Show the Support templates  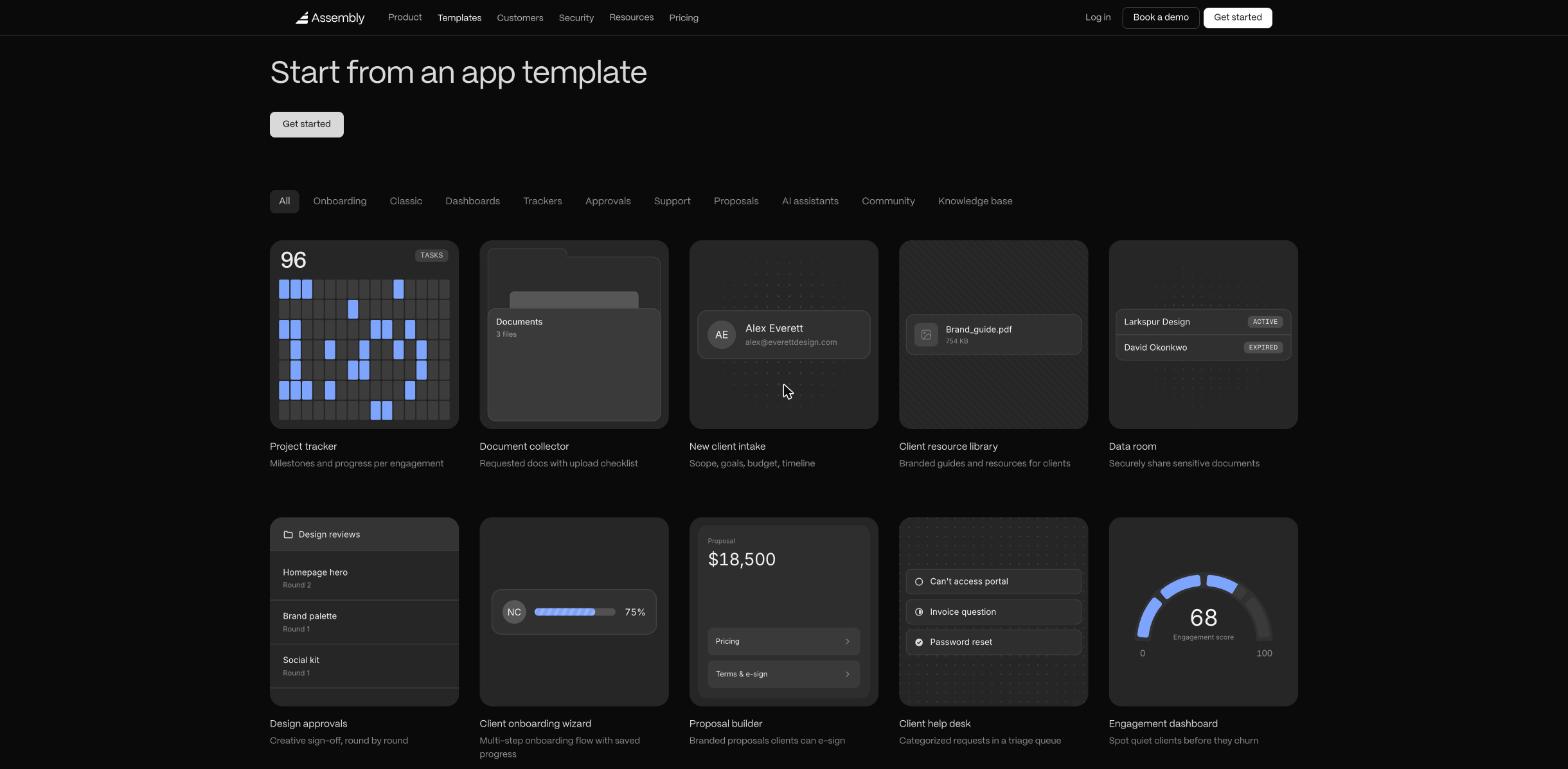(x=672, y=201)
